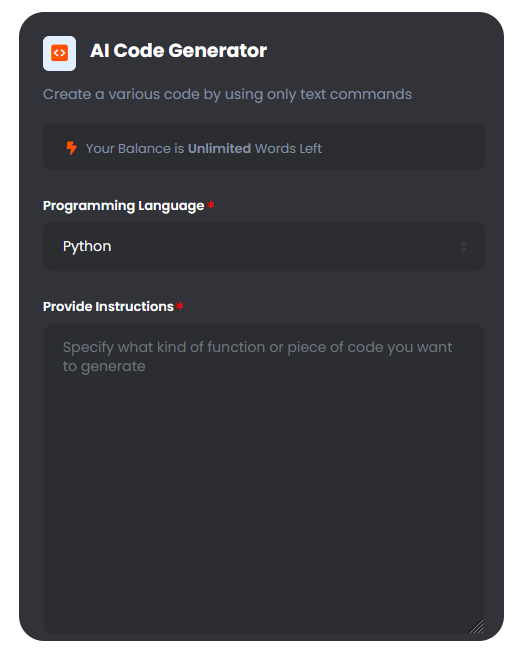
Task: Click the red asterisk beside Provide Instructions
Action: pyautogui.click(x=180, y=306)
